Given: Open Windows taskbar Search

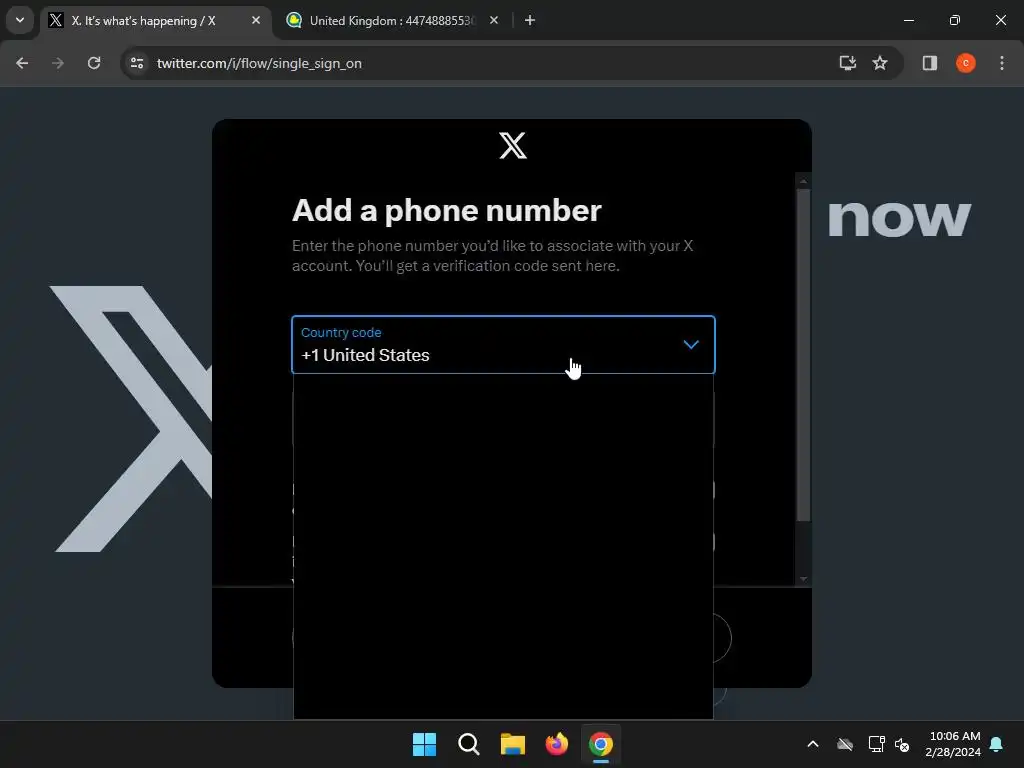Looking at the screenshot, I should pos(469,744).
